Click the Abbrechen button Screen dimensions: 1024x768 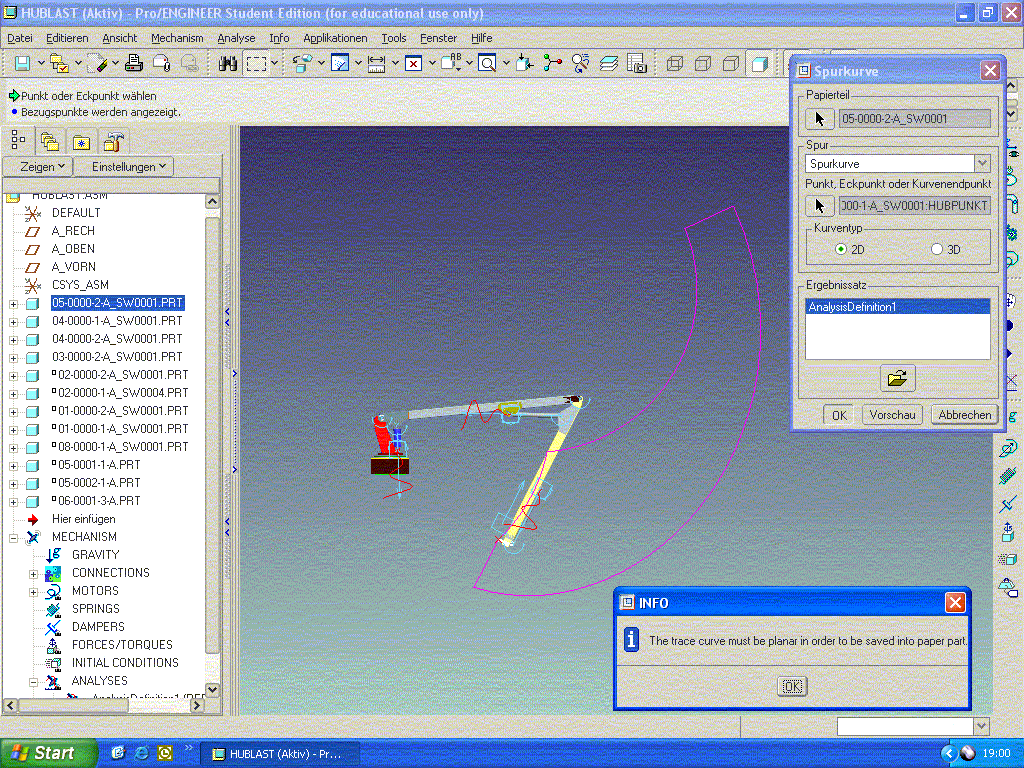coord(965,415)
